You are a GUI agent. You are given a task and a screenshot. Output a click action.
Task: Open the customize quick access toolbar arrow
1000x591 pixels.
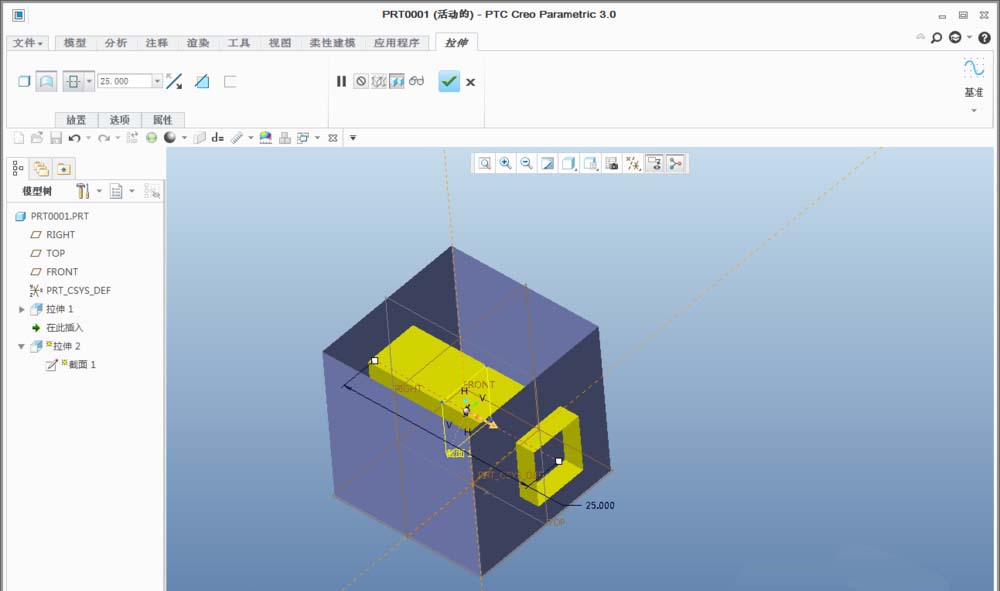(353, 138)
